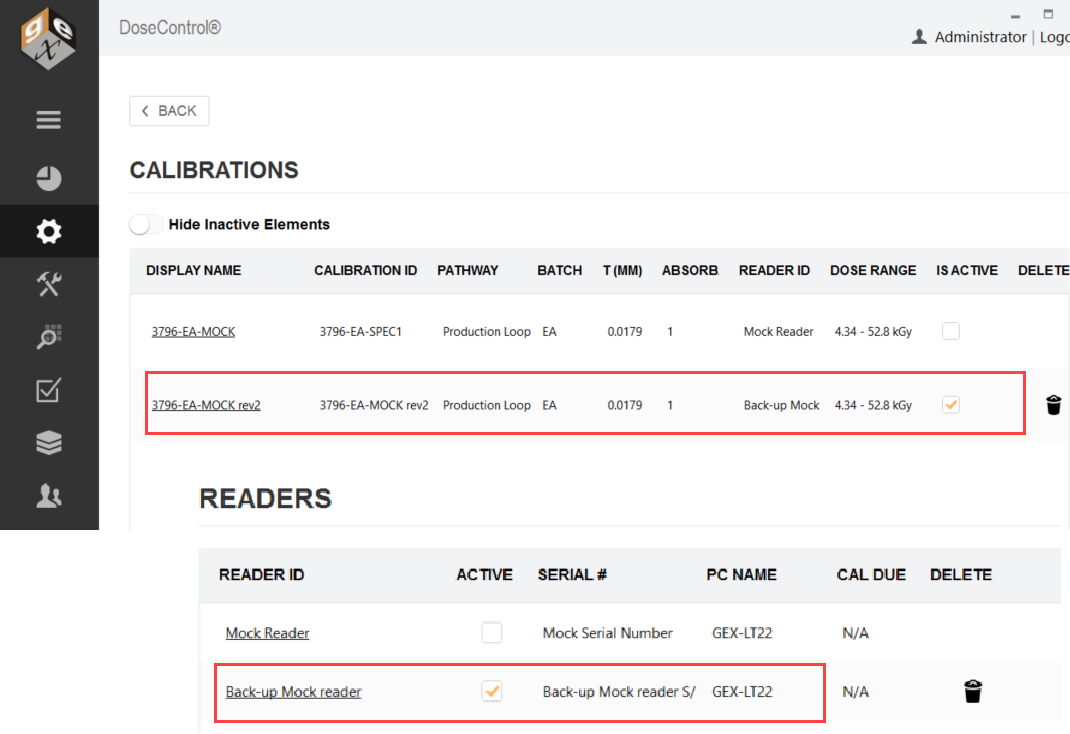Click the PATHWAY column header
The height and width of the screenshot is (734, 1070).
[467, 270]
